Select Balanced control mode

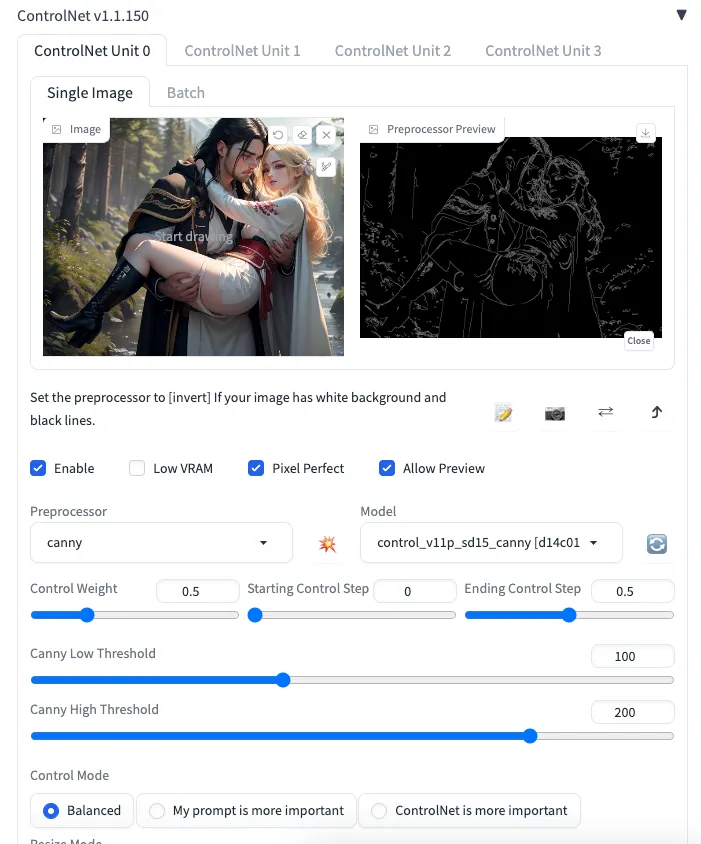point(82,810)
